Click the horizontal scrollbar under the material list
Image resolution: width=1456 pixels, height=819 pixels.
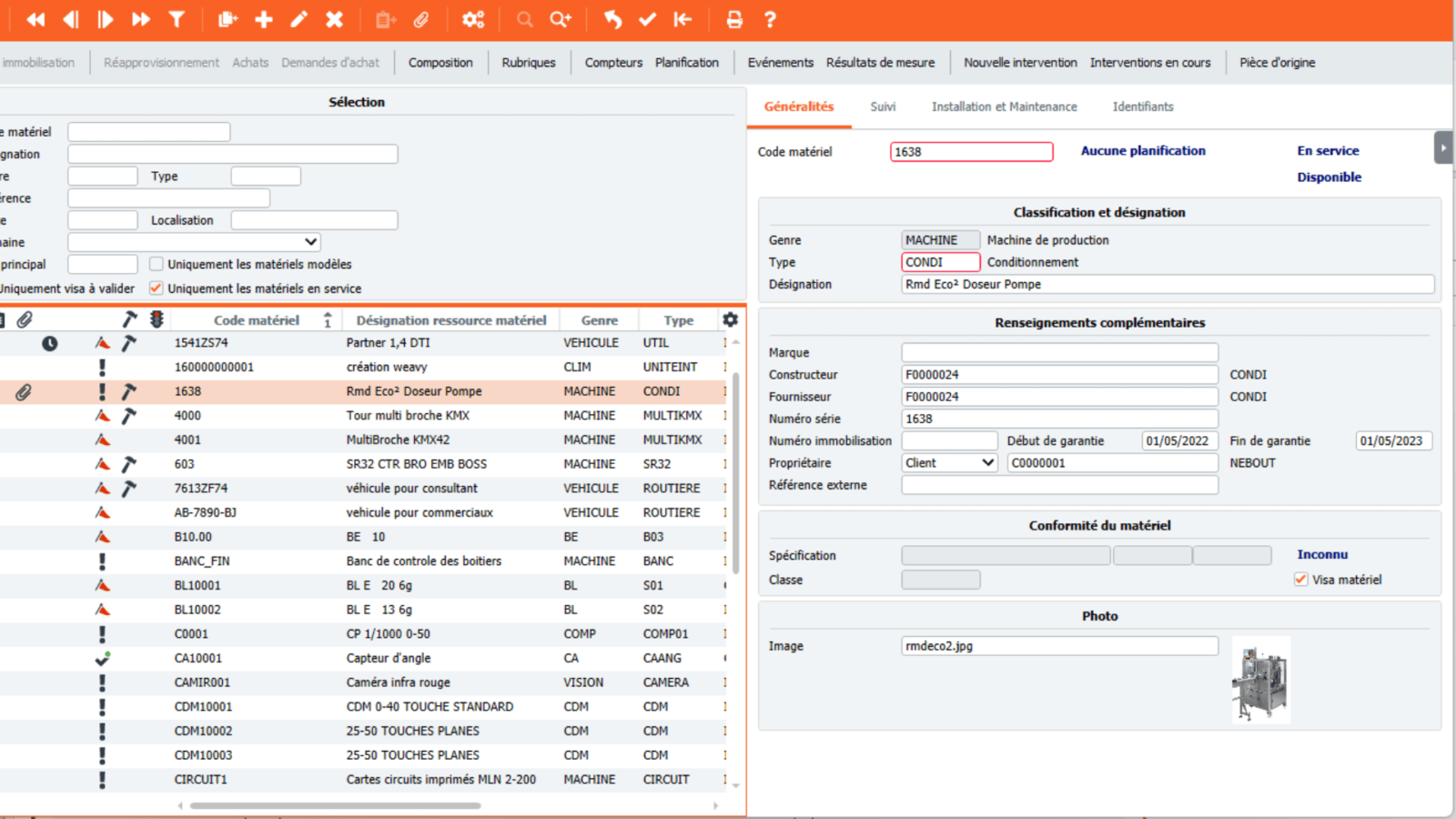335,805
